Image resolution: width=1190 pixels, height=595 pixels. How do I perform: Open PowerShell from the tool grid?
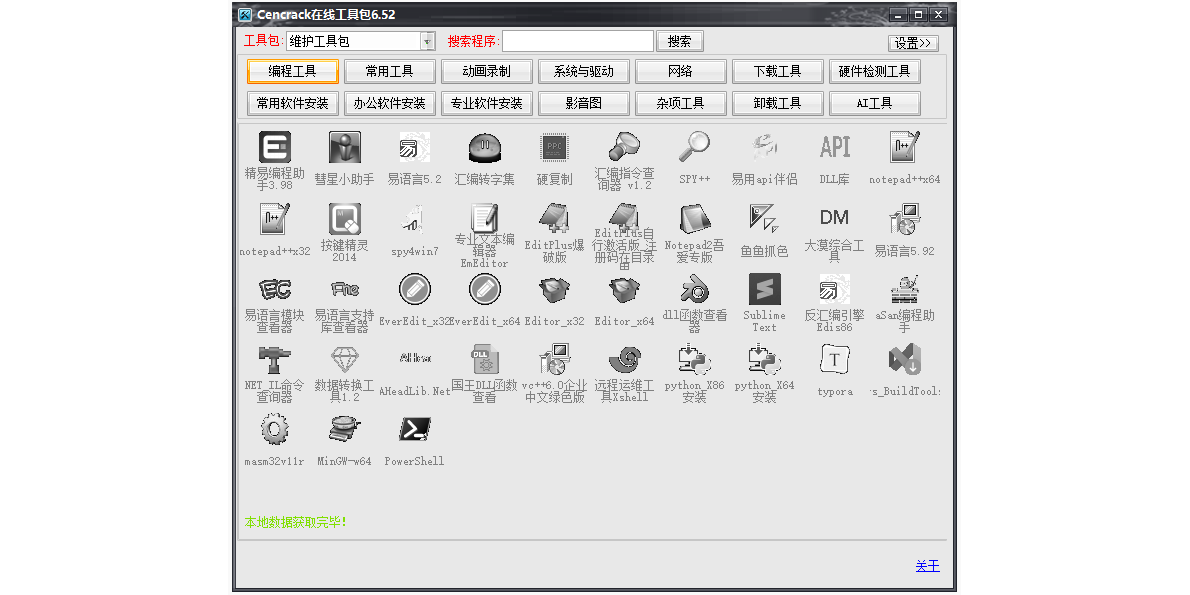coord(414,428)
